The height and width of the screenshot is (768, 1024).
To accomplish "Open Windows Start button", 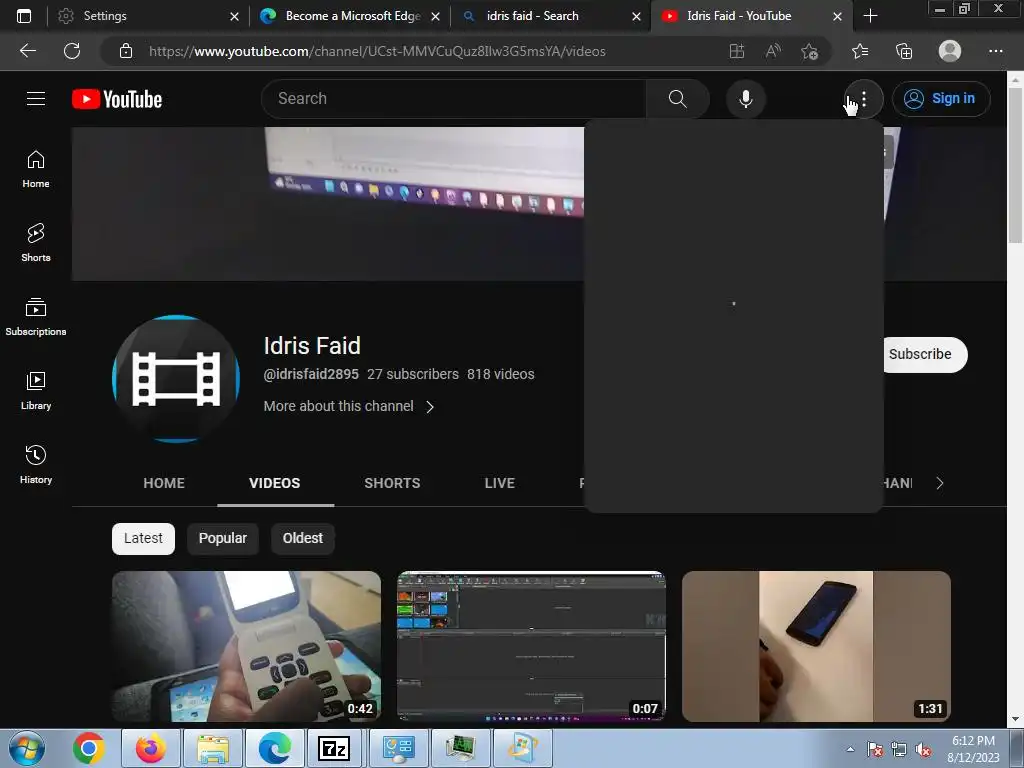I will pos(27,748).
